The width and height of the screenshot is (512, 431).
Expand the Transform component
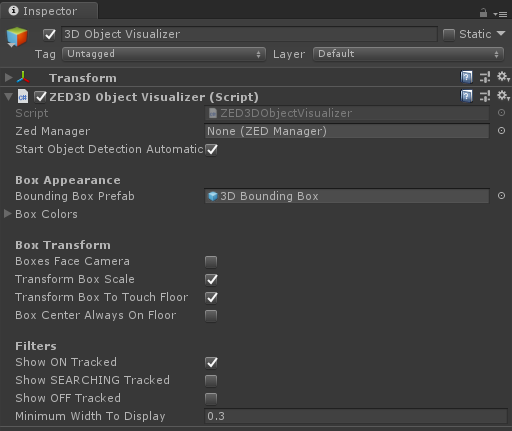[8, 77]
